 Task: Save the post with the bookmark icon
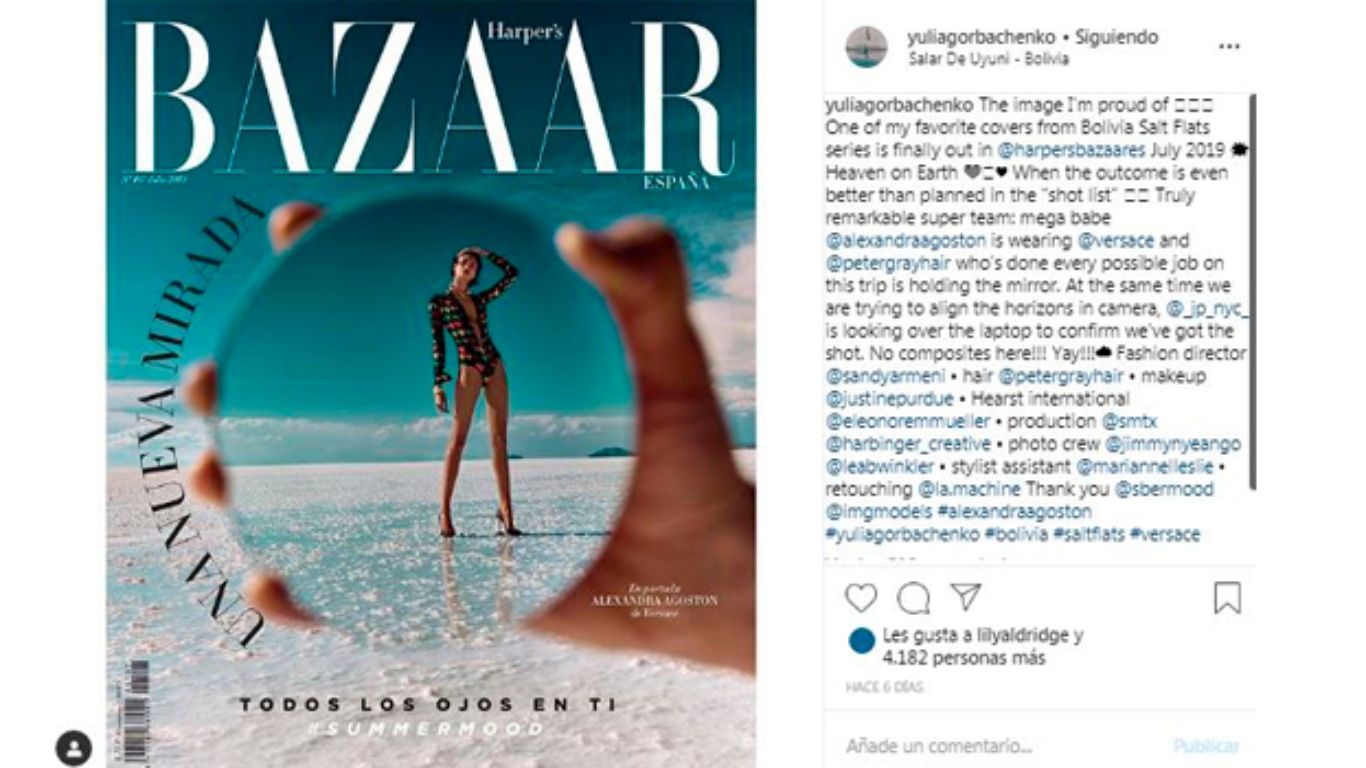[1227, 598]
